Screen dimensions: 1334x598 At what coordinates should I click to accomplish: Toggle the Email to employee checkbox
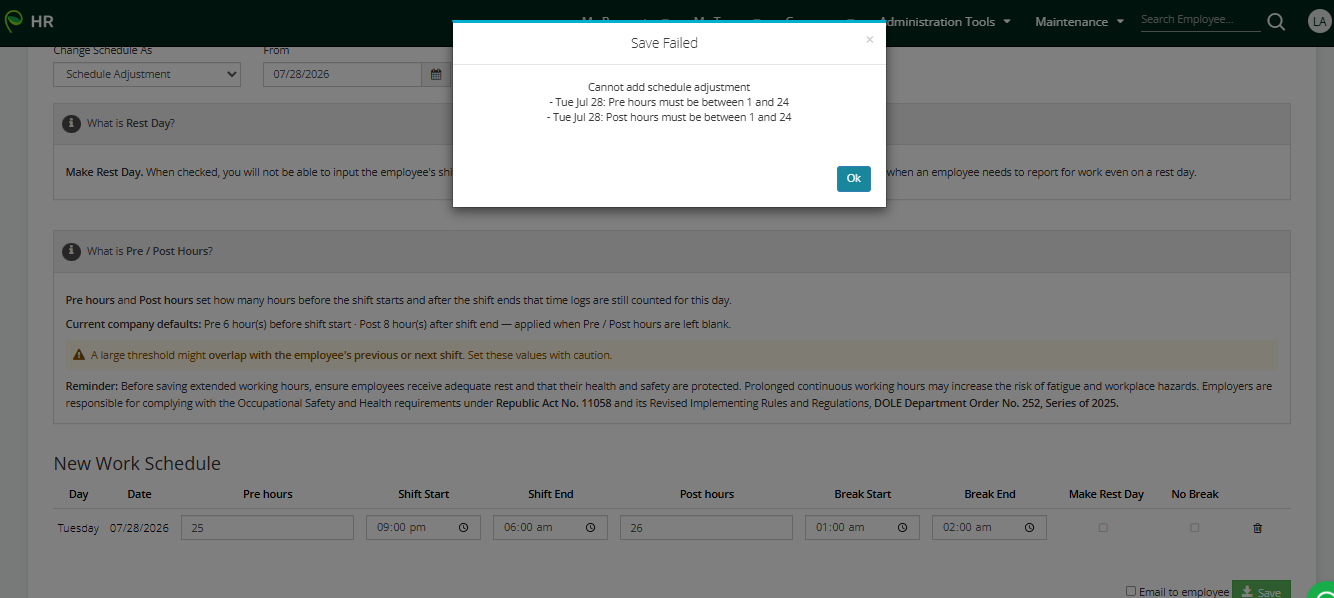[1130, 591]
